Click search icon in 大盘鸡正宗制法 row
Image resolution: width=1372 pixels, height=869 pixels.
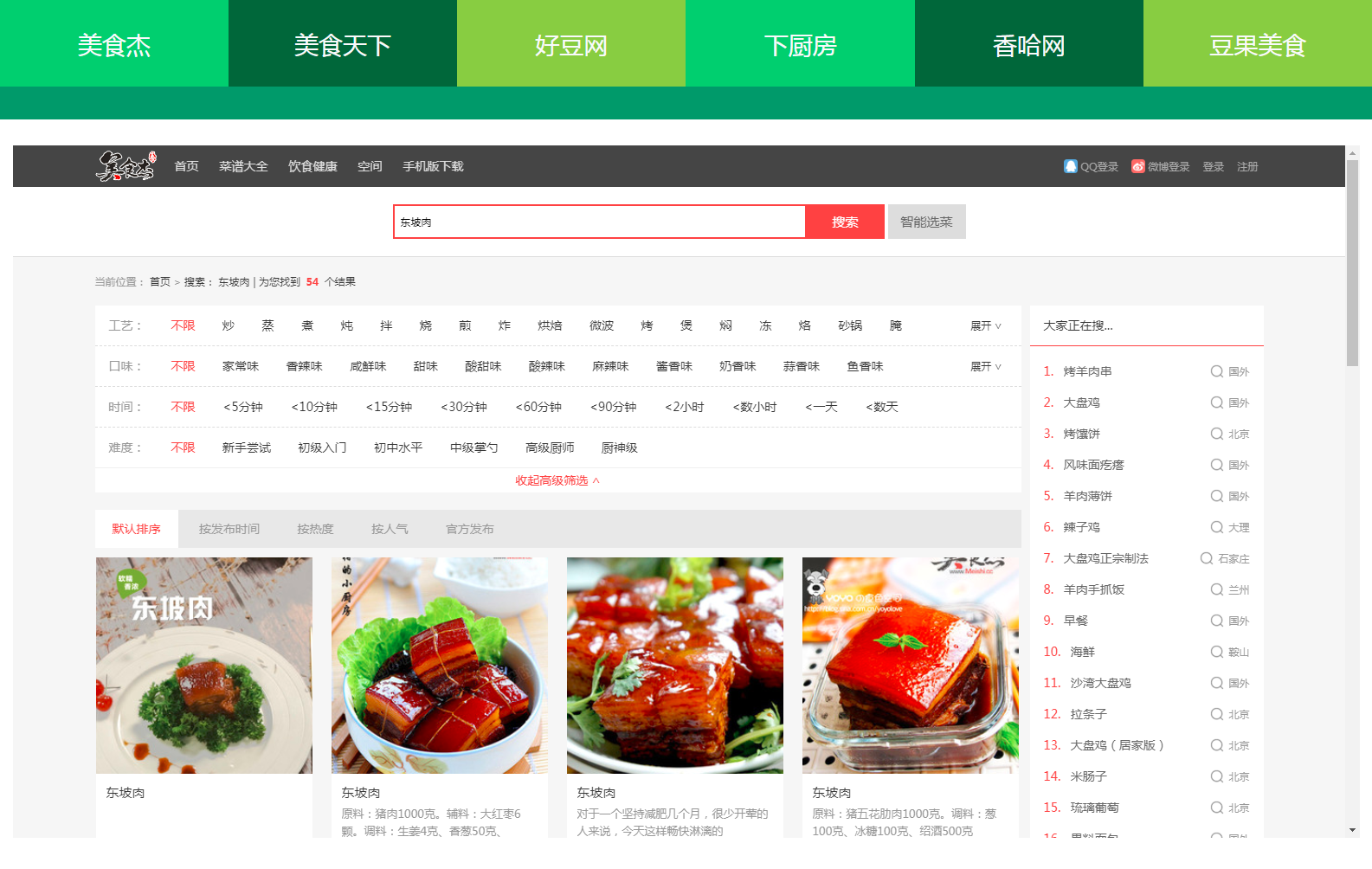coord(1207,558)
